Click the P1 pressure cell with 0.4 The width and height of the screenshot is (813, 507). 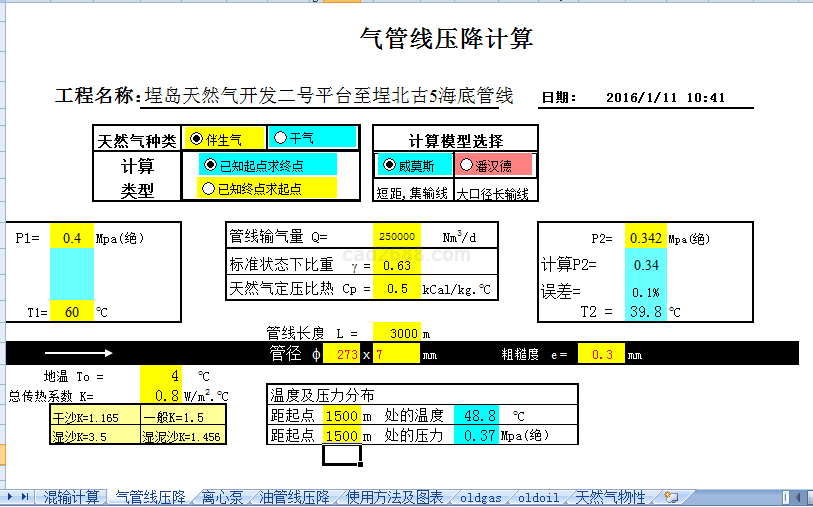coord(72,238)
